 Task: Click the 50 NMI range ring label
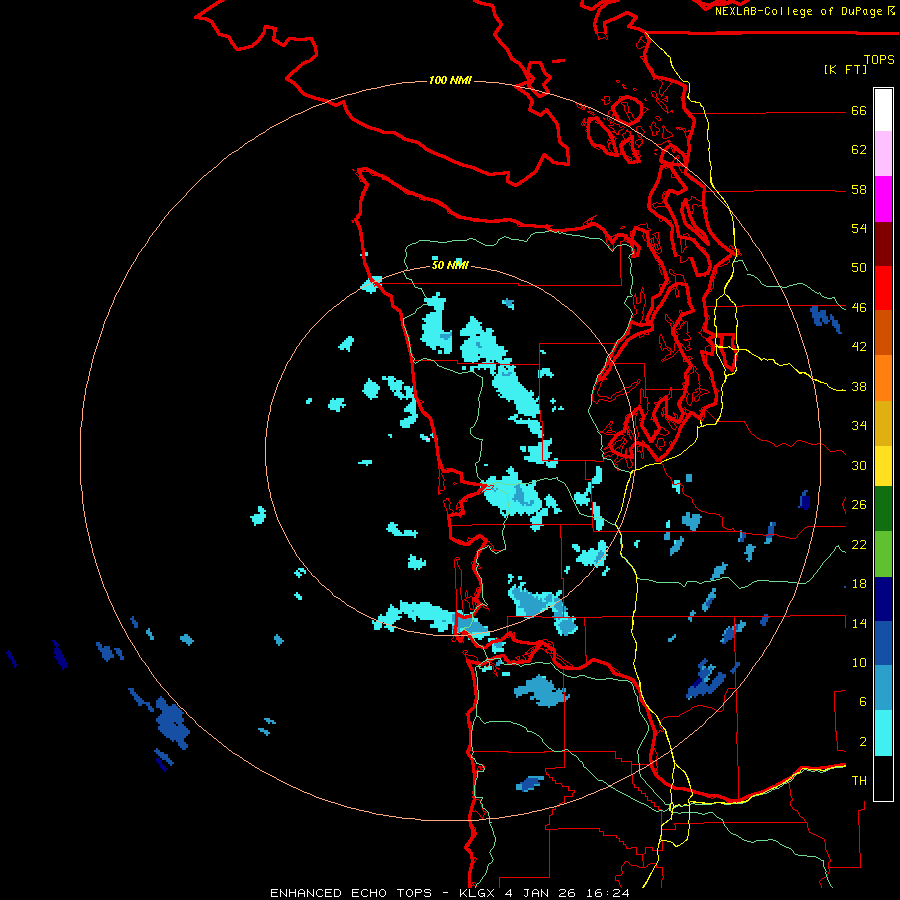click(450, 265)
